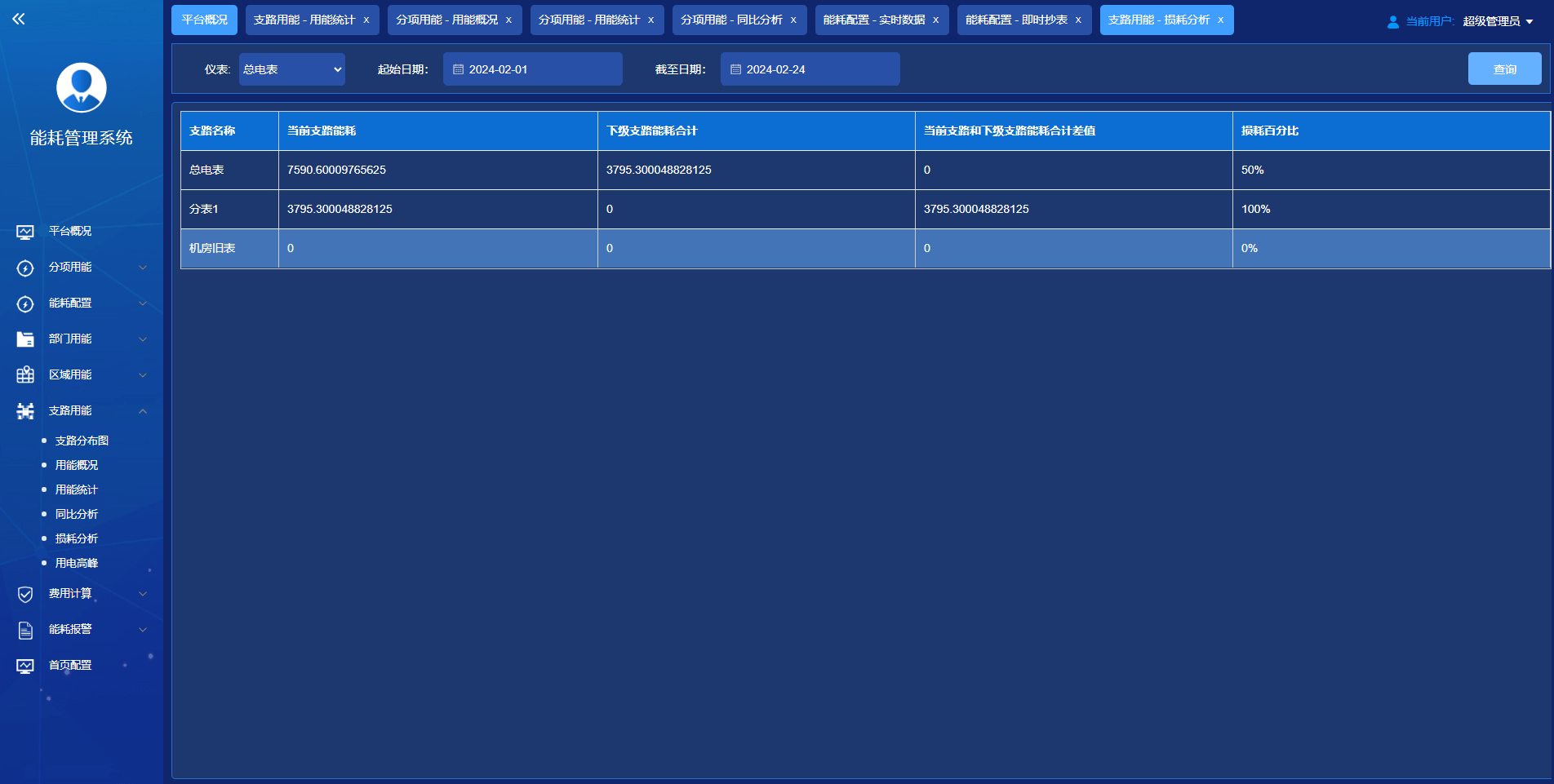Image resolution: width=1554 pixels, height=784 pixels.
Task: Select the 分表1 table row name
Action: pos(204,209)
